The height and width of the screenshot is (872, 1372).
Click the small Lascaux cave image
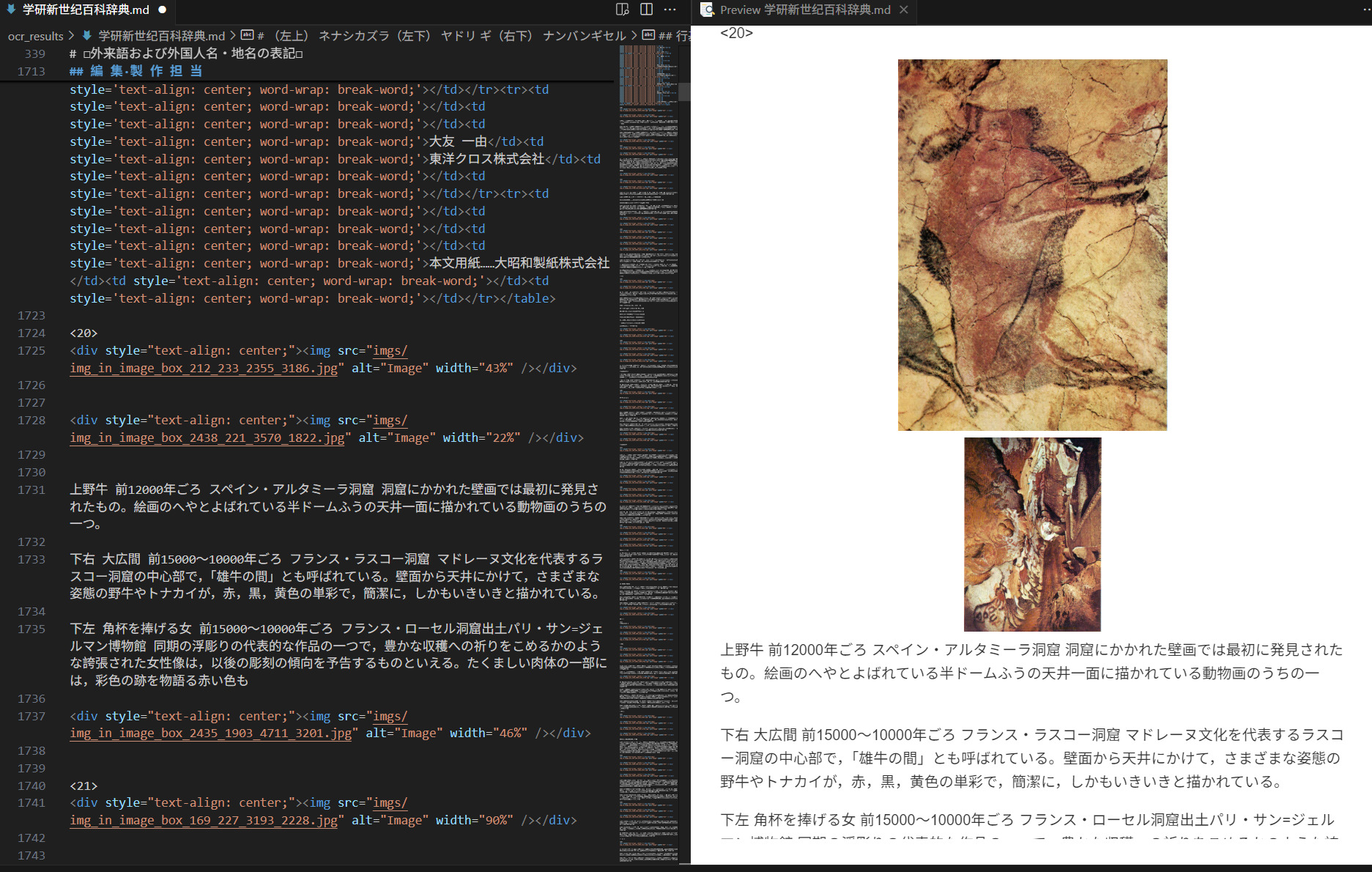click(1032, 534)
